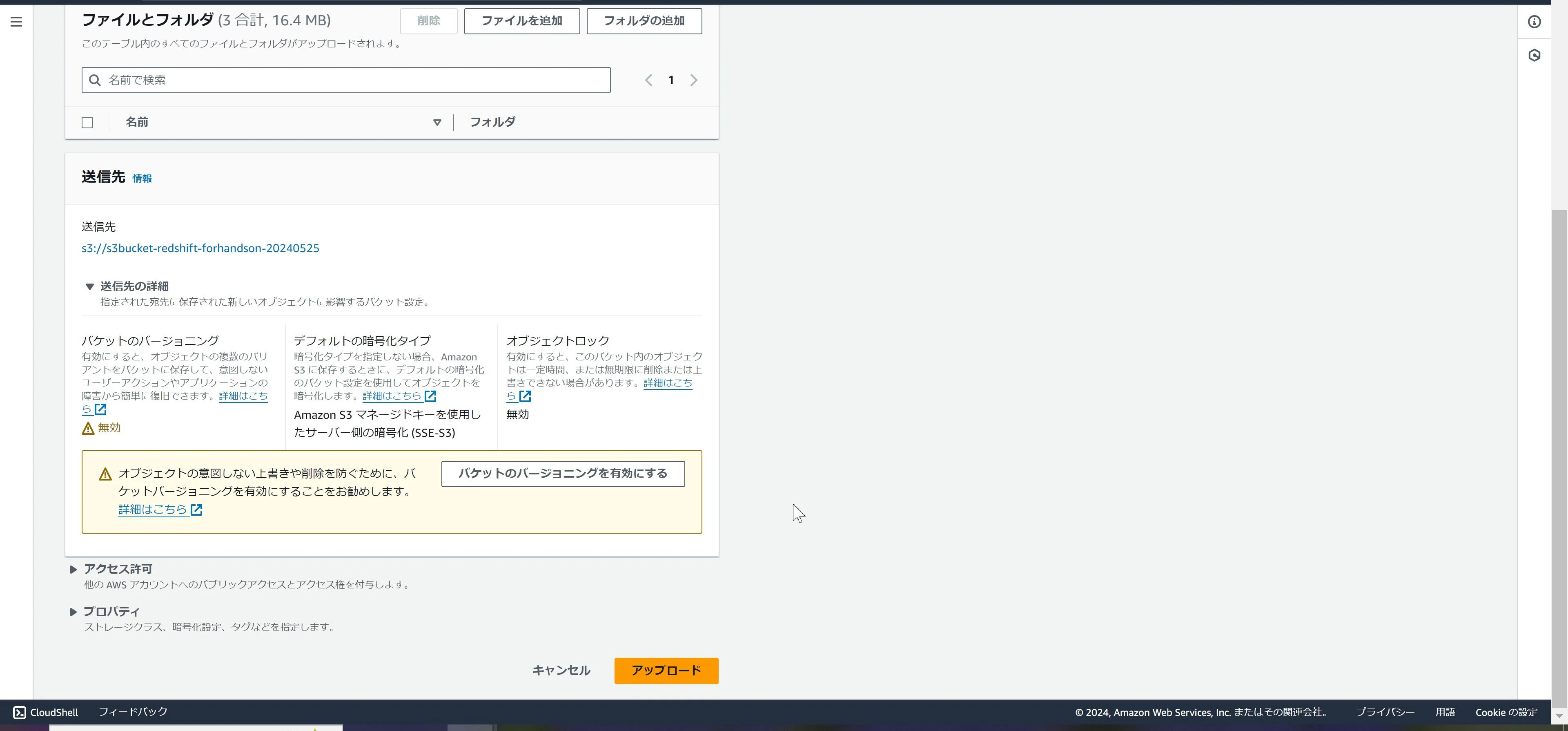The height and width of the screenshot is (731, 1568).
Task: Open external link icon under object lock
Action: click(525, 396)
